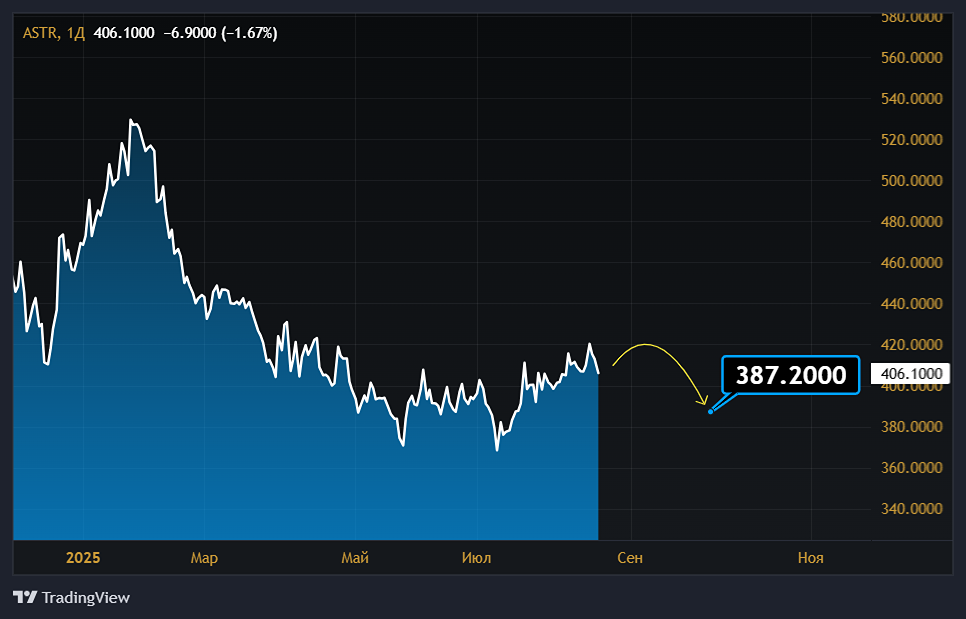Click the 2025 label on time axis
Viewport: 966px width, 619px height.
[83, 558]
